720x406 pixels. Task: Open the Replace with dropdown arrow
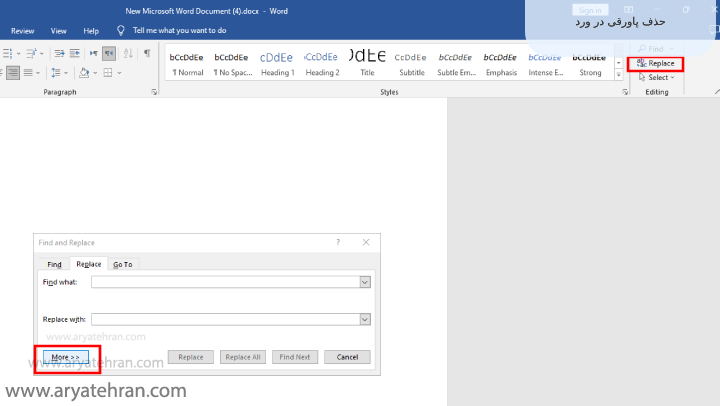(365, 319)
